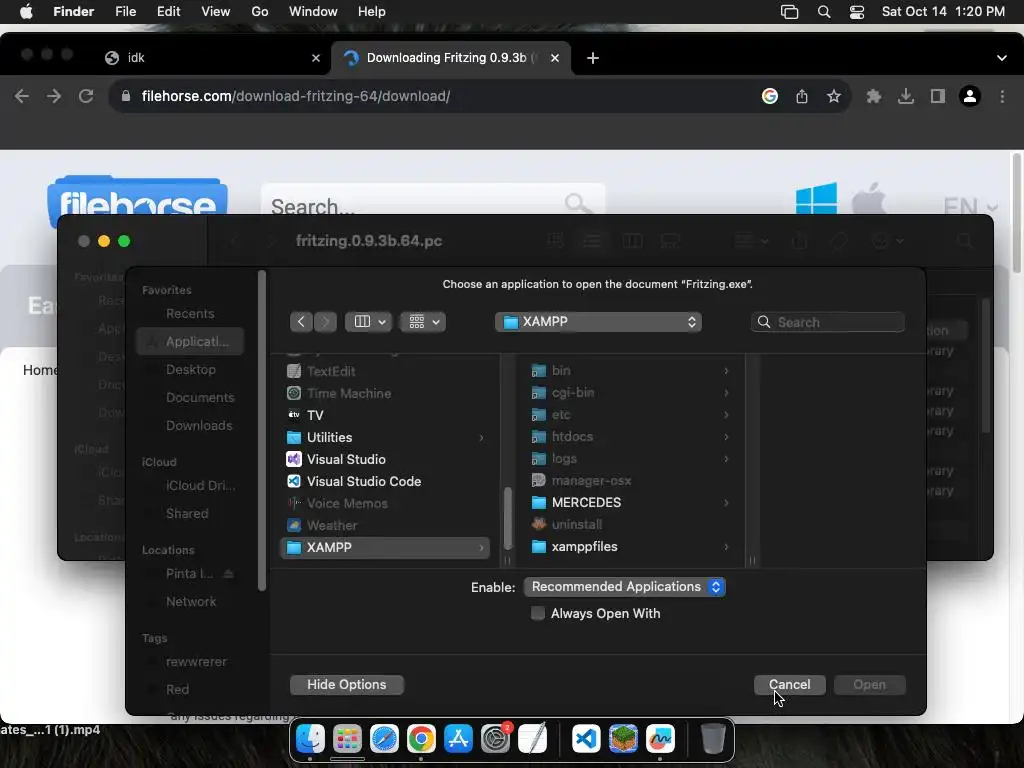The height and width of the screenshot is (768, 1024).
Task: Open Minecraft from the Dock
Action: click(624, 739)
